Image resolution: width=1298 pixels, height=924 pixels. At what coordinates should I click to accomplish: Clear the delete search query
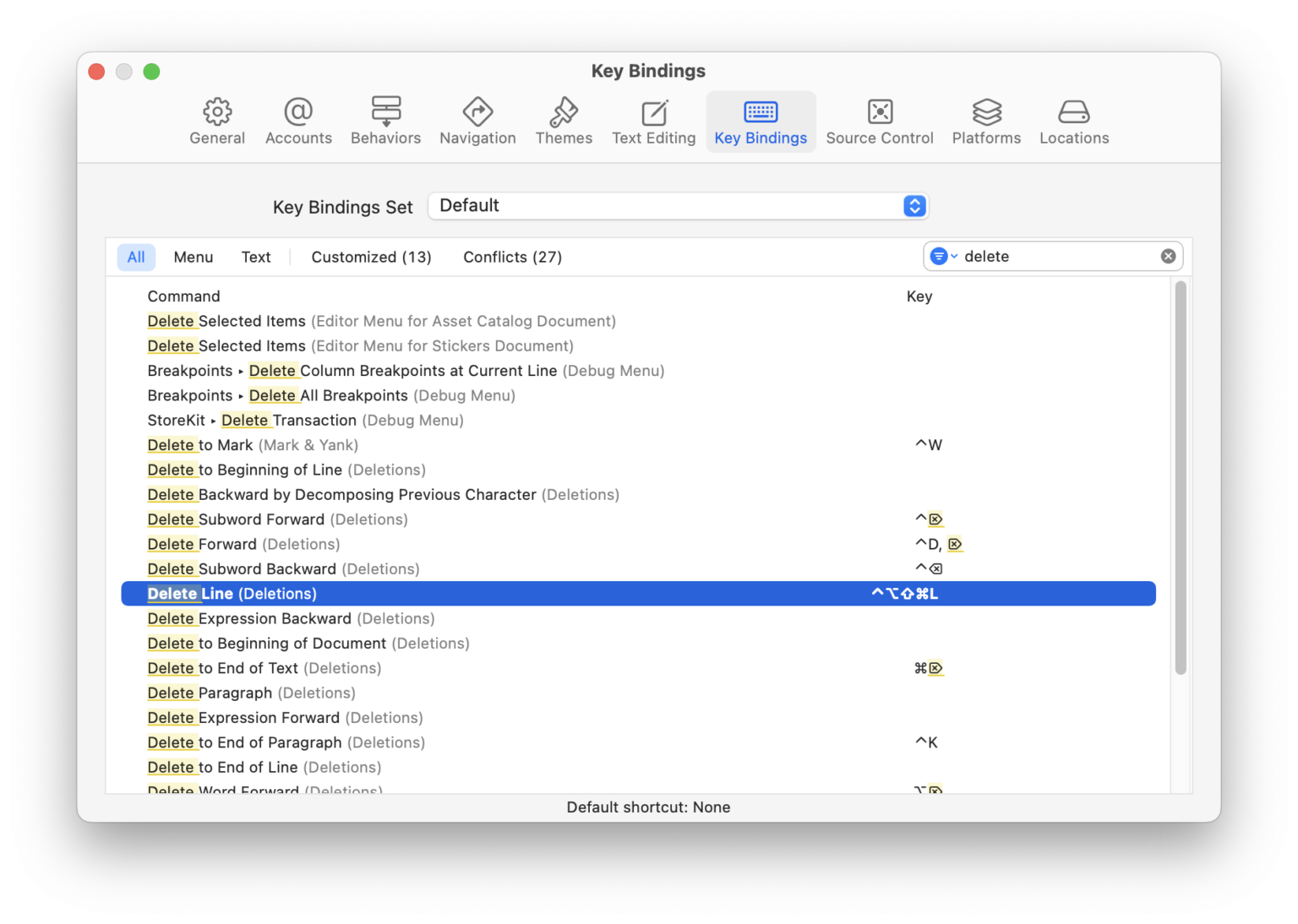coord(1168,256)
